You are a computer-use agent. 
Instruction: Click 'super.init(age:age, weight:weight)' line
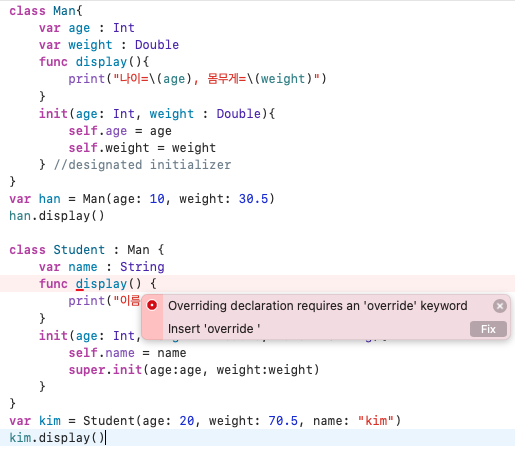[x=194, y=370]
